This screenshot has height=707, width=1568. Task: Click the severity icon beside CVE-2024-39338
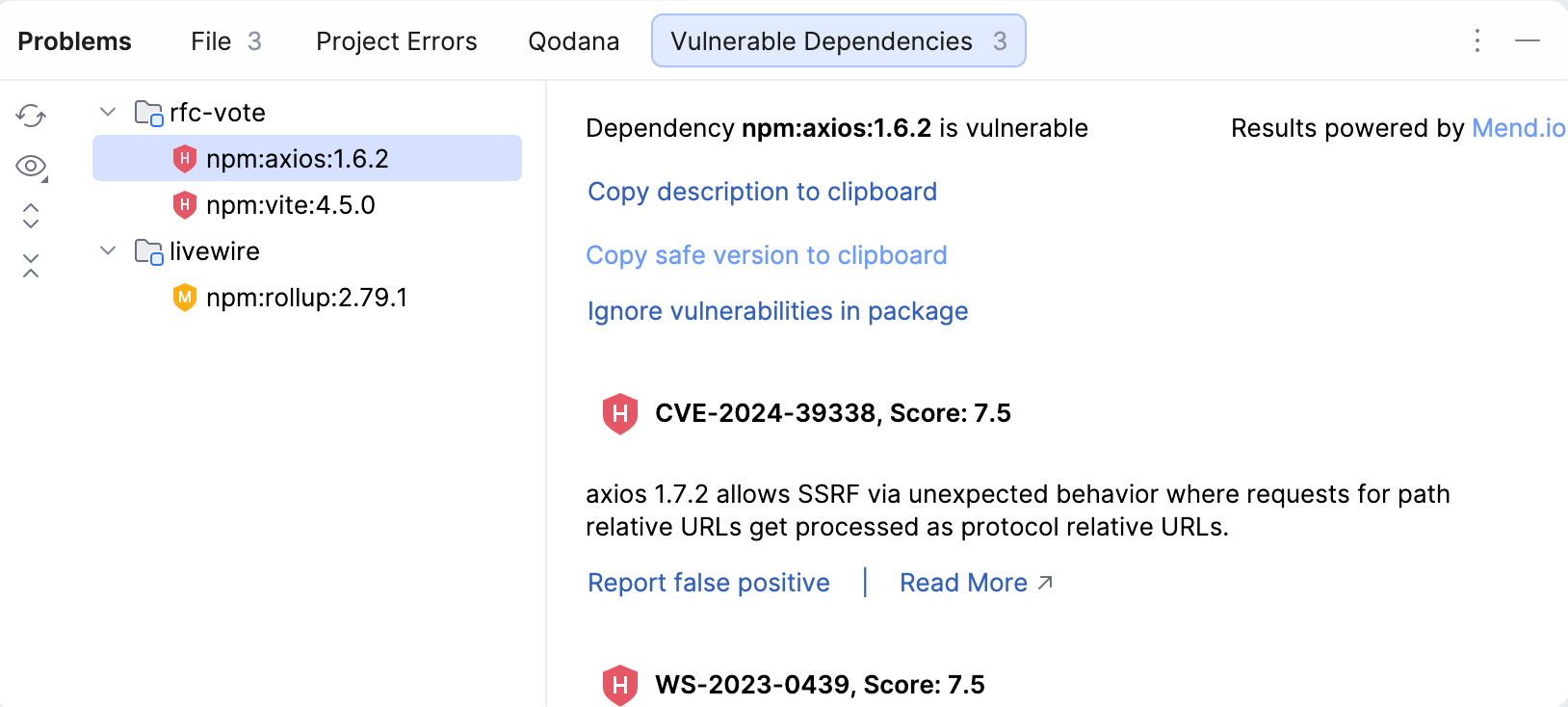tap(619, 414)
